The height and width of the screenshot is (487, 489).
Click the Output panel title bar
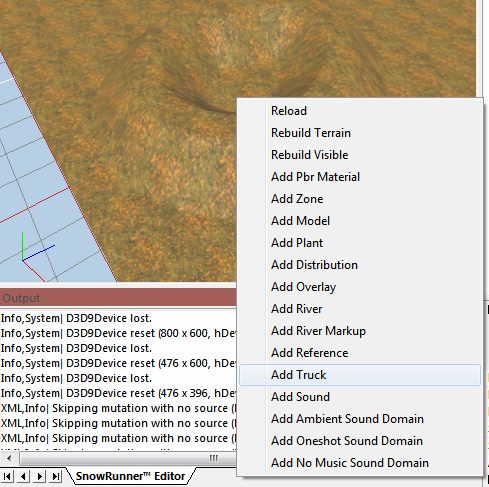(118, 298)
